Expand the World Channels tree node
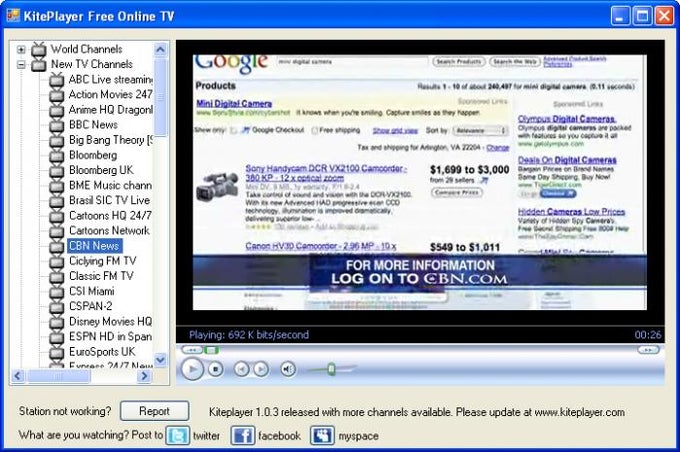Viewport: 680px width, 452px height. 21,49
